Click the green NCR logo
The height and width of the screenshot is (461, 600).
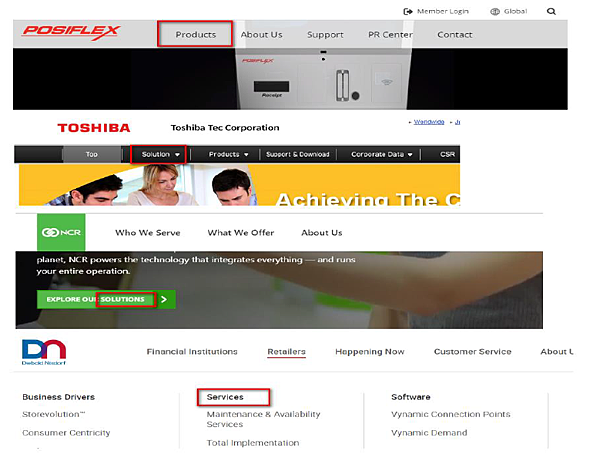pyautogui.click(x=61, y=232)
